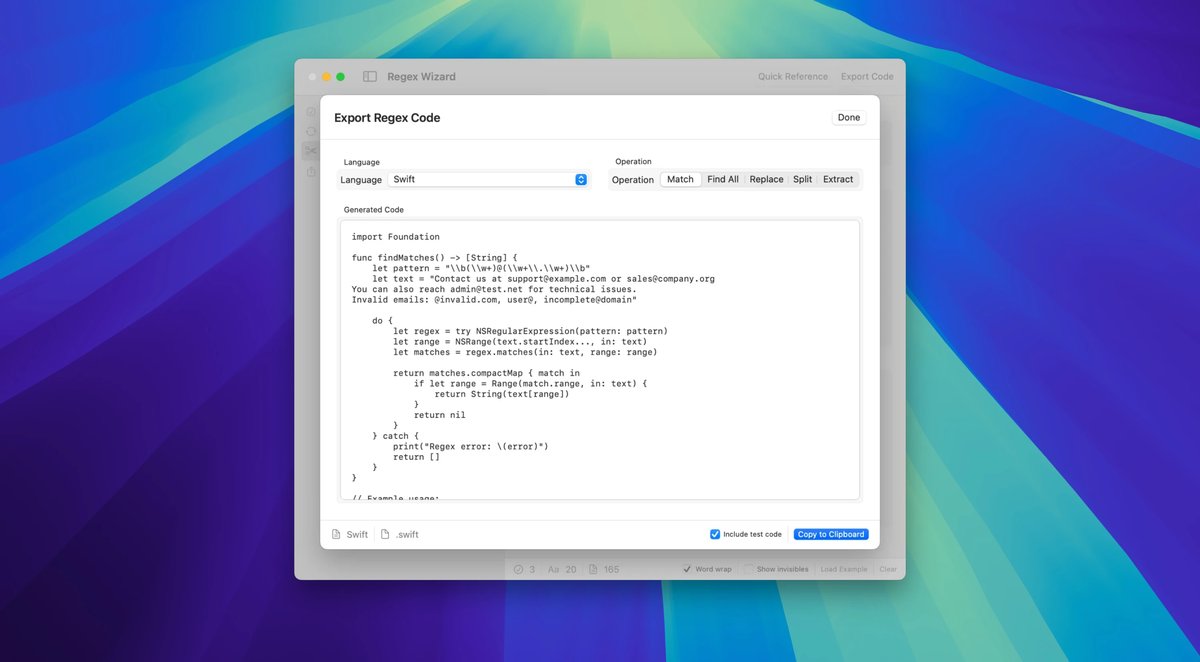1200x662 pixels.
Task: Open Quick Reference in the toolbar
Action: [792, 76]
